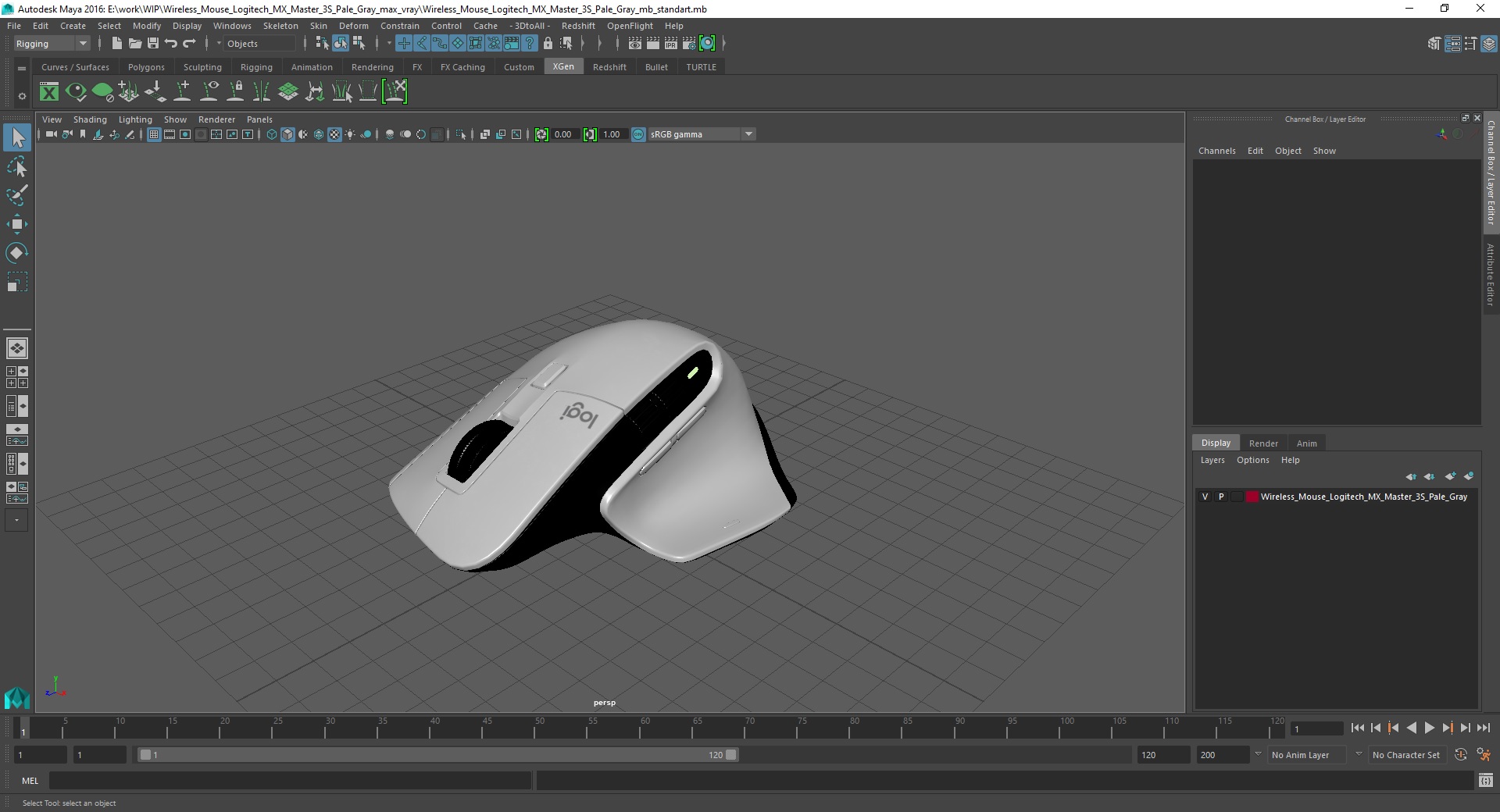This screenshot has height=812, width=1500.
Task: Save the scene with floppy icon
Action: click(x=153, y=44)
